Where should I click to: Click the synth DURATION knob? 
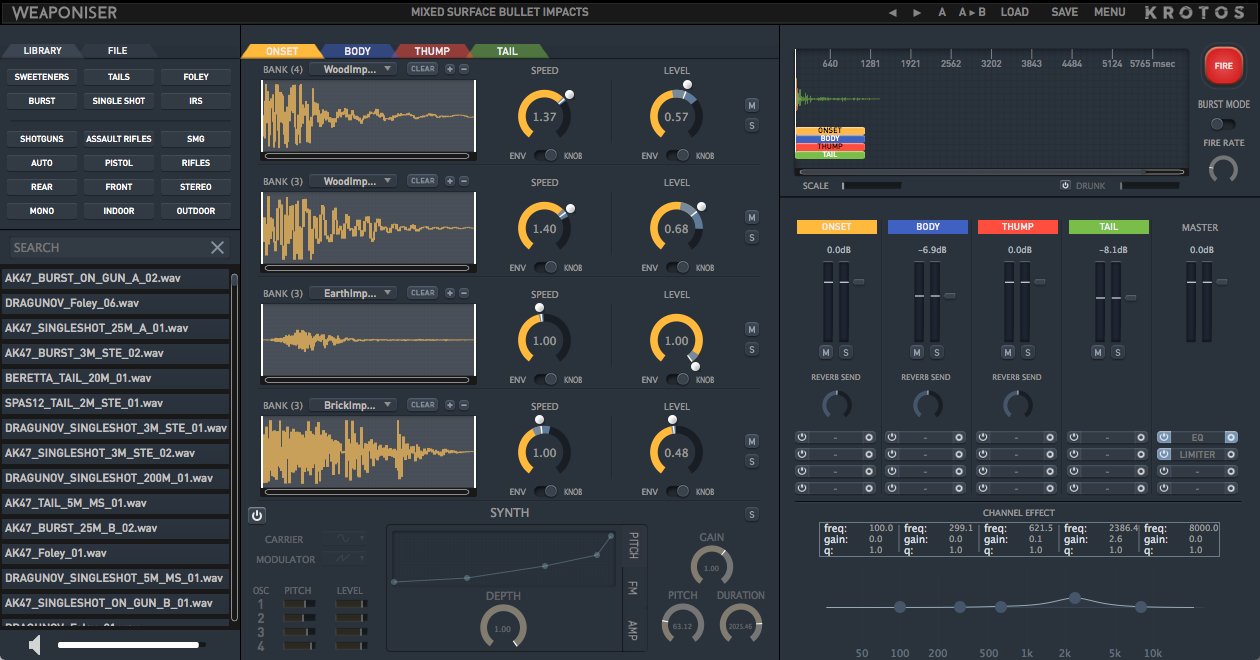pyautogui.click(x=741, y=625)
